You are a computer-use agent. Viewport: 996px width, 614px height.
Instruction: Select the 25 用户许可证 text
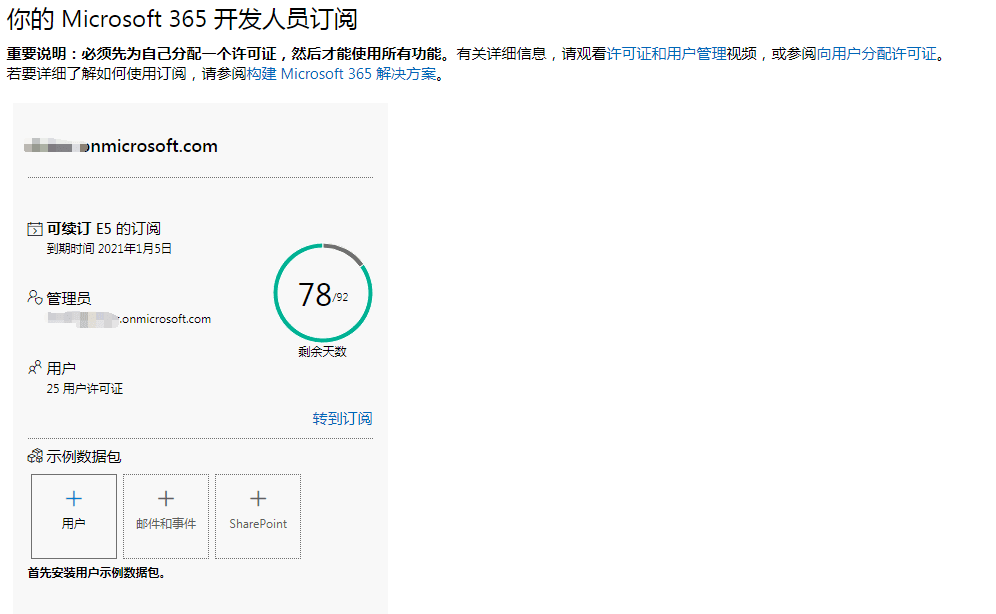[x=84, y=389]
